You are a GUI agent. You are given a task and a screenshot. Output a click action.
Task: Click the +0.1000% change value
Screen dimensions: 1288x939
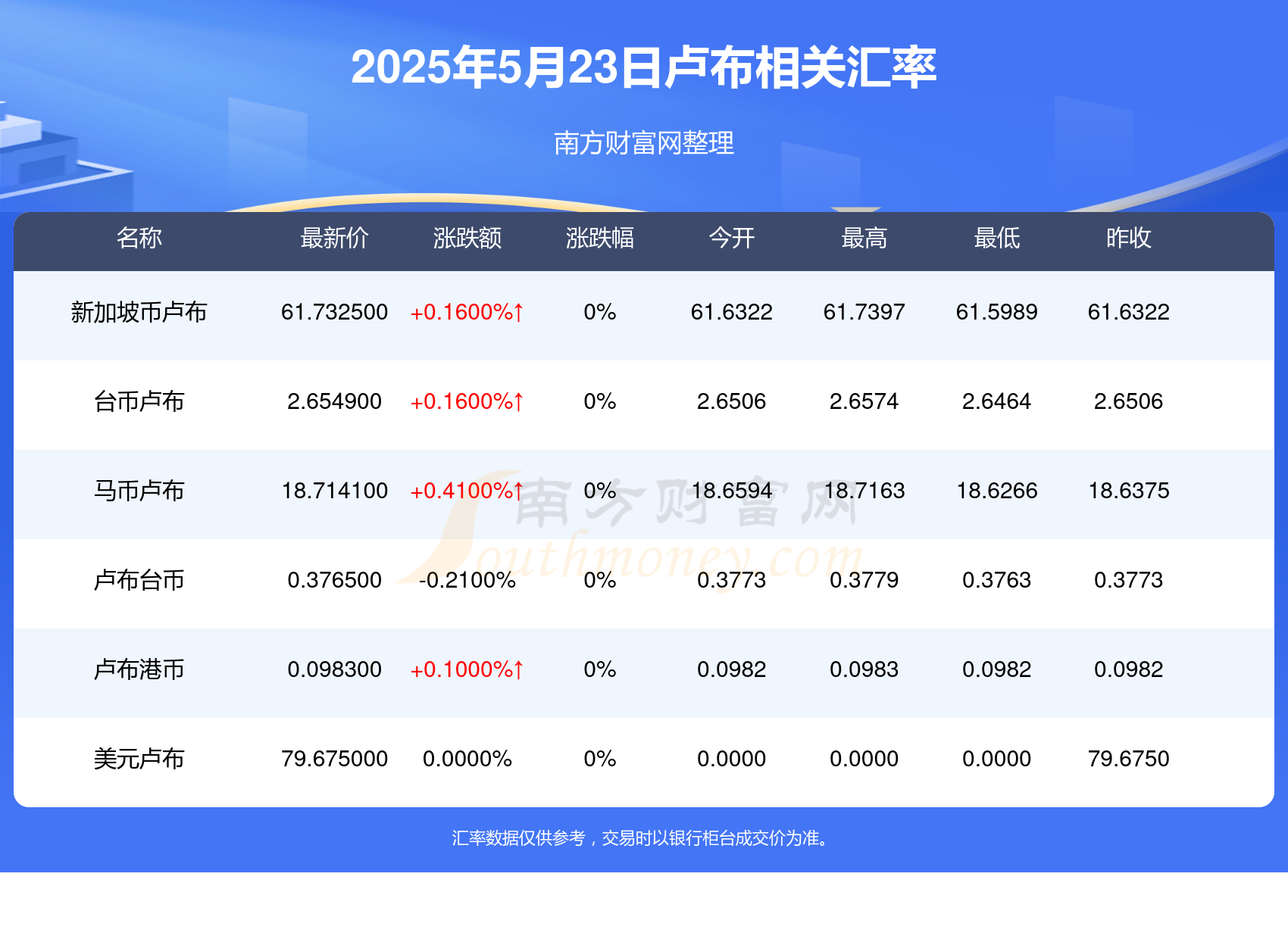[x=467, y=669]
